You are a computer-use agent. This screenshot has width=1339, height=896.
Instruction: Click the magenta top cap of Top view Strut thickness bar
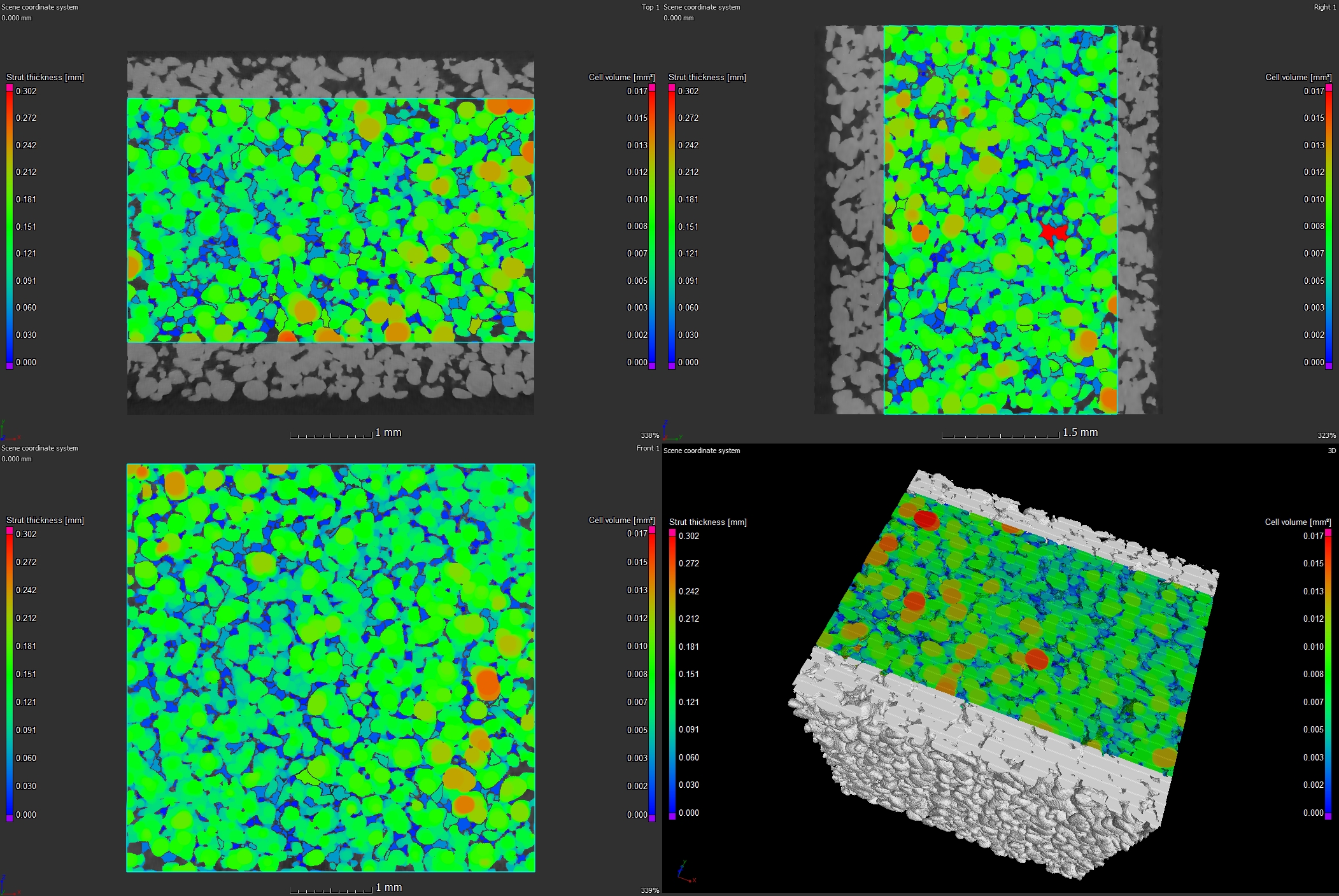pos(10,87)
